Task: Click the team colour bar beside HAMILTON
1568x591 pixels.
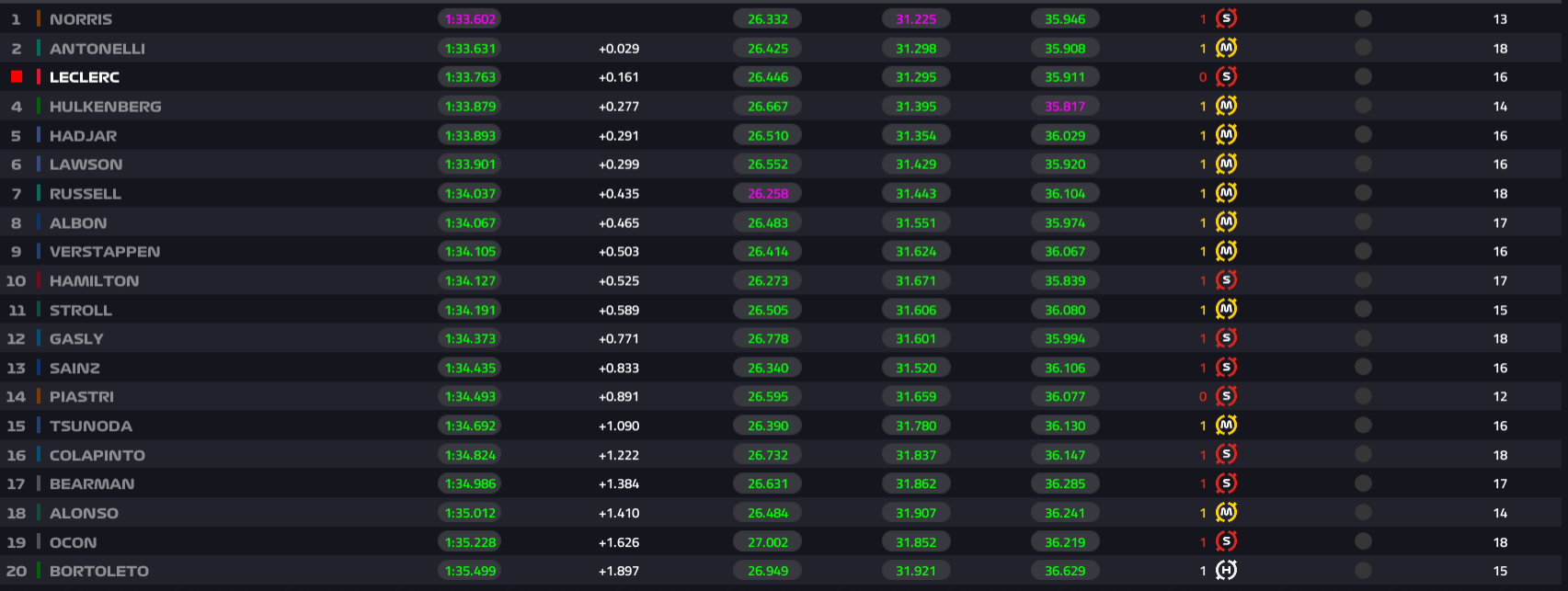Action: (39, 280)
